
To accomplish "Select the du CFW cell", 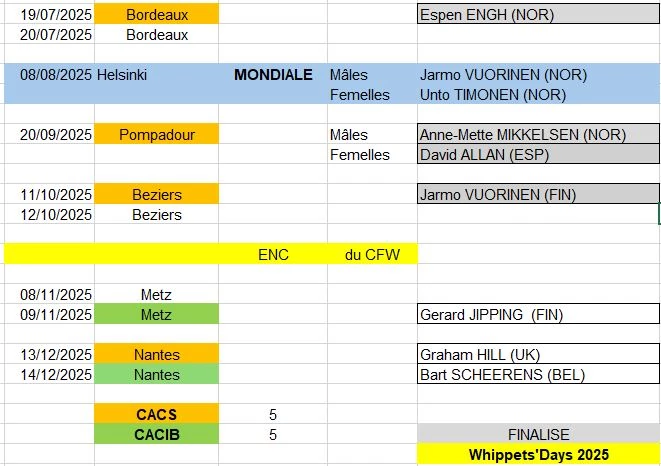I will click(372, 254).
